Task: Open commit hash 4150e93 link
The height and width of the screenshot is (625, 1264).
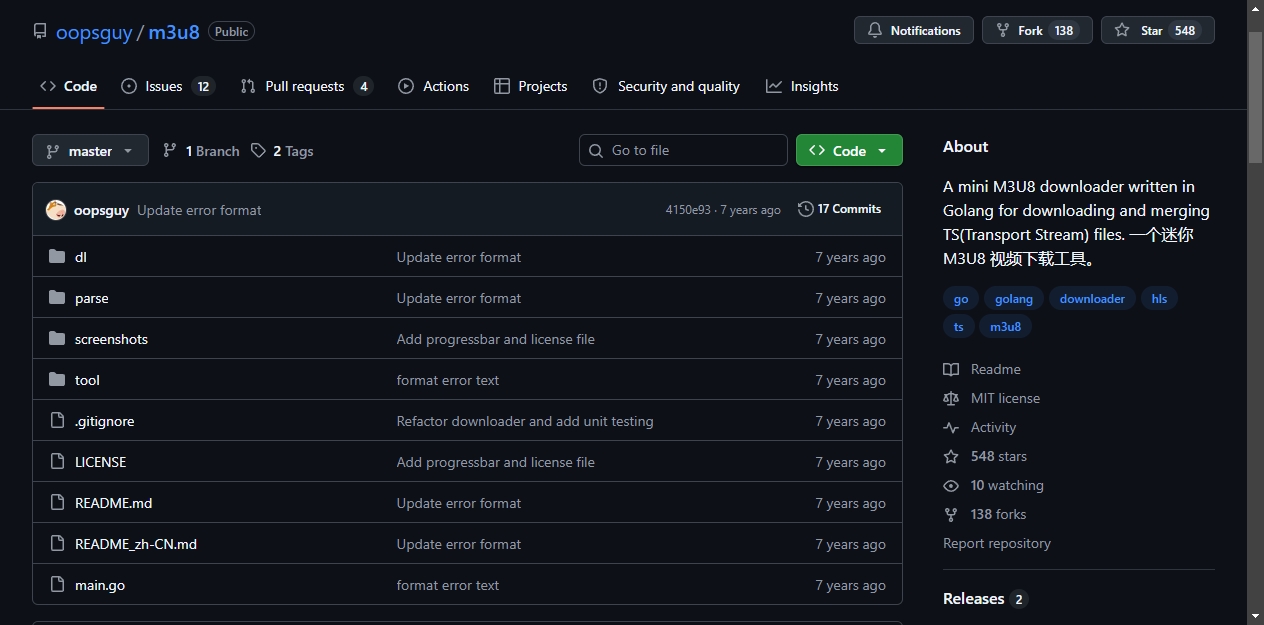Action: 688,210
